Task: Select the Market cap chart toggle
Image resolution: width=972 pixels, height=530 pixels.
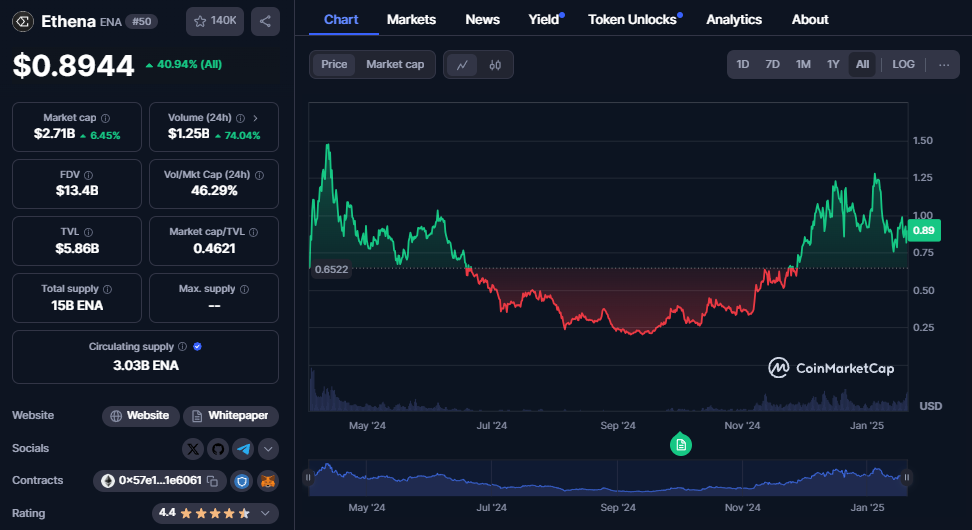Action: click(395, 64)
